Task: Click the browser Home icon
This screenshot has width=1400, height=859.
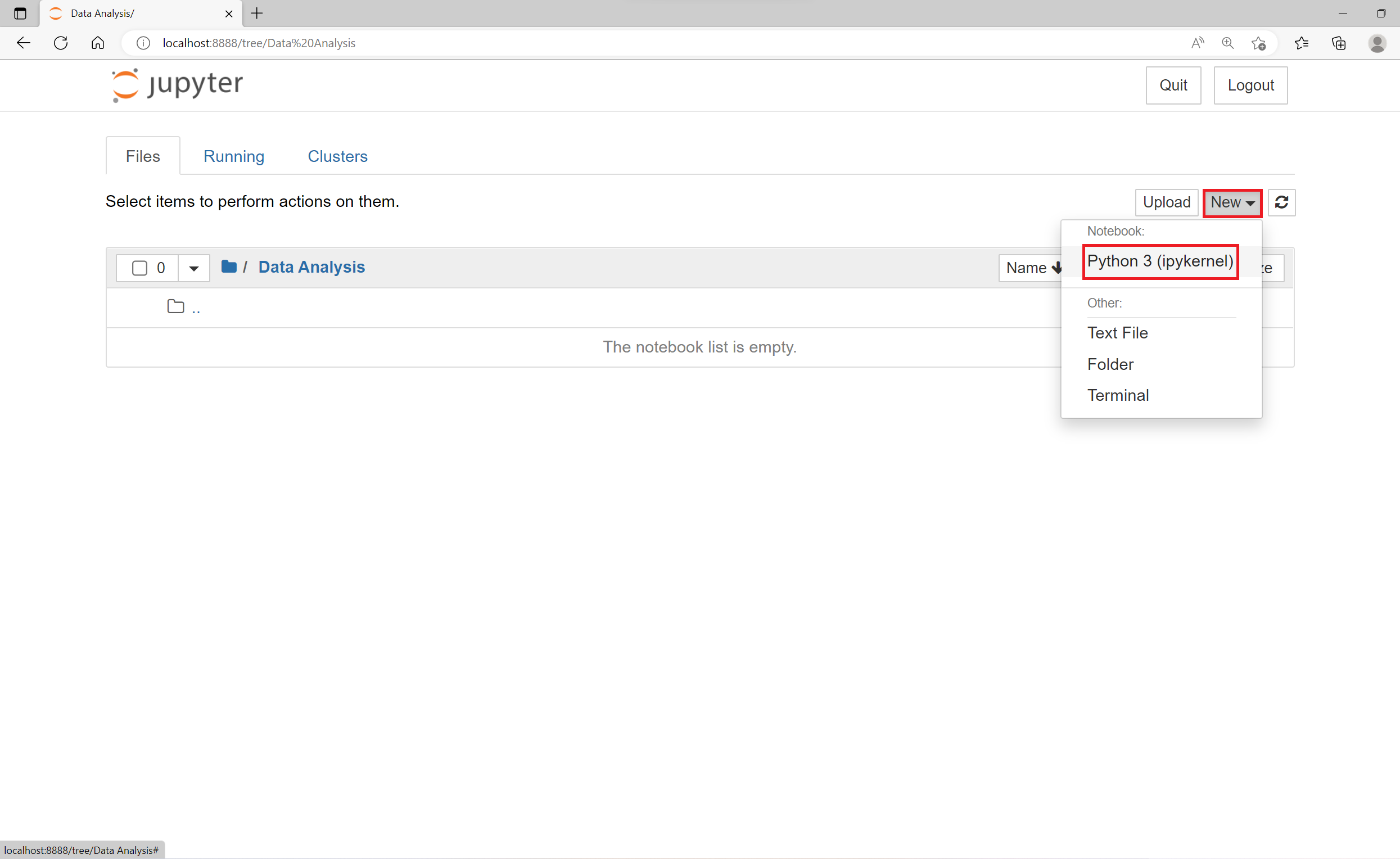Action: (x=98, y=43)
